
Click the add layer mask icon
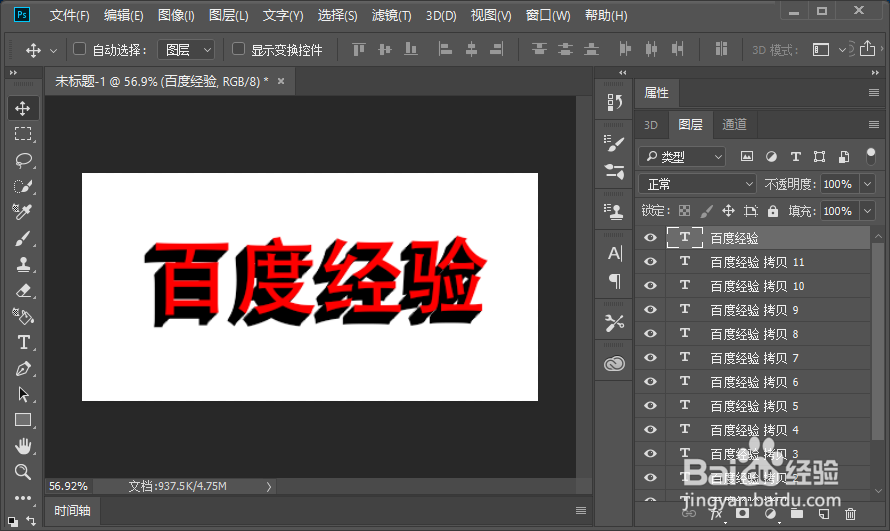(742, 513)
